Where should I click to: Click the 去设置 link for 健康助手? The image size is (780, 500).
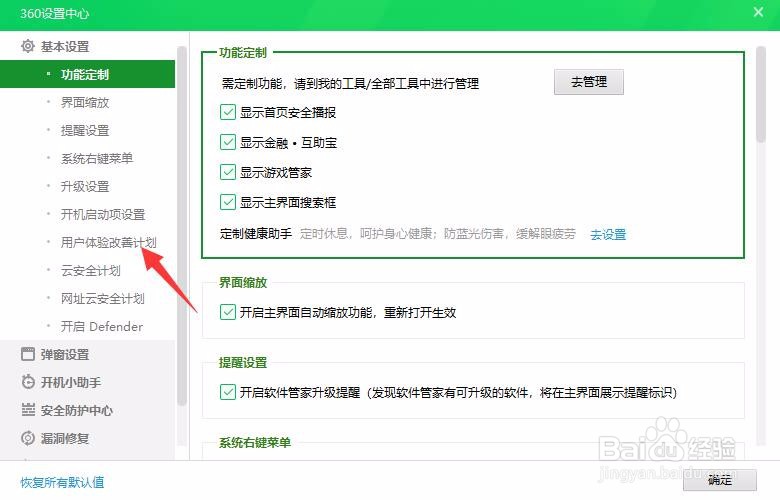(x=608, y=234)
